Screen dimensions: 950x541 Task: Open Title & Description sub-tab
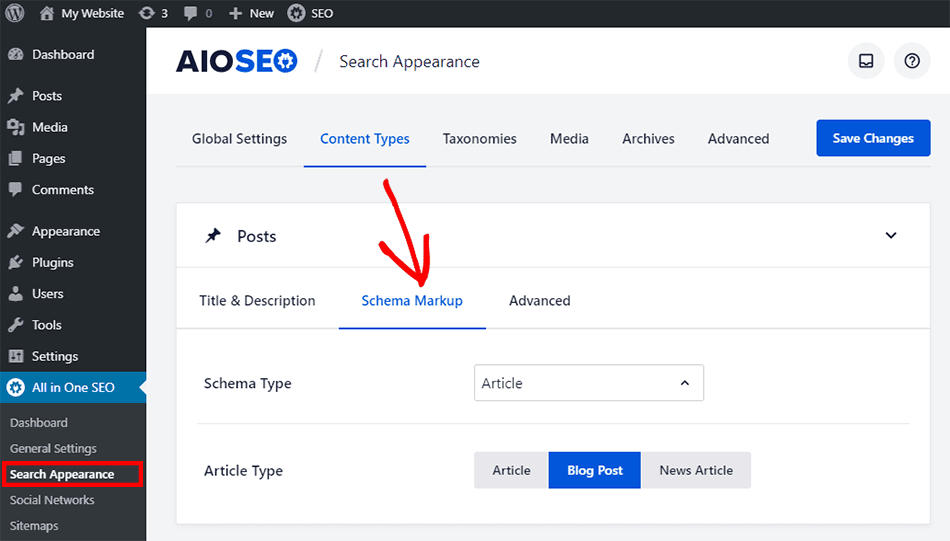[257, 300]
